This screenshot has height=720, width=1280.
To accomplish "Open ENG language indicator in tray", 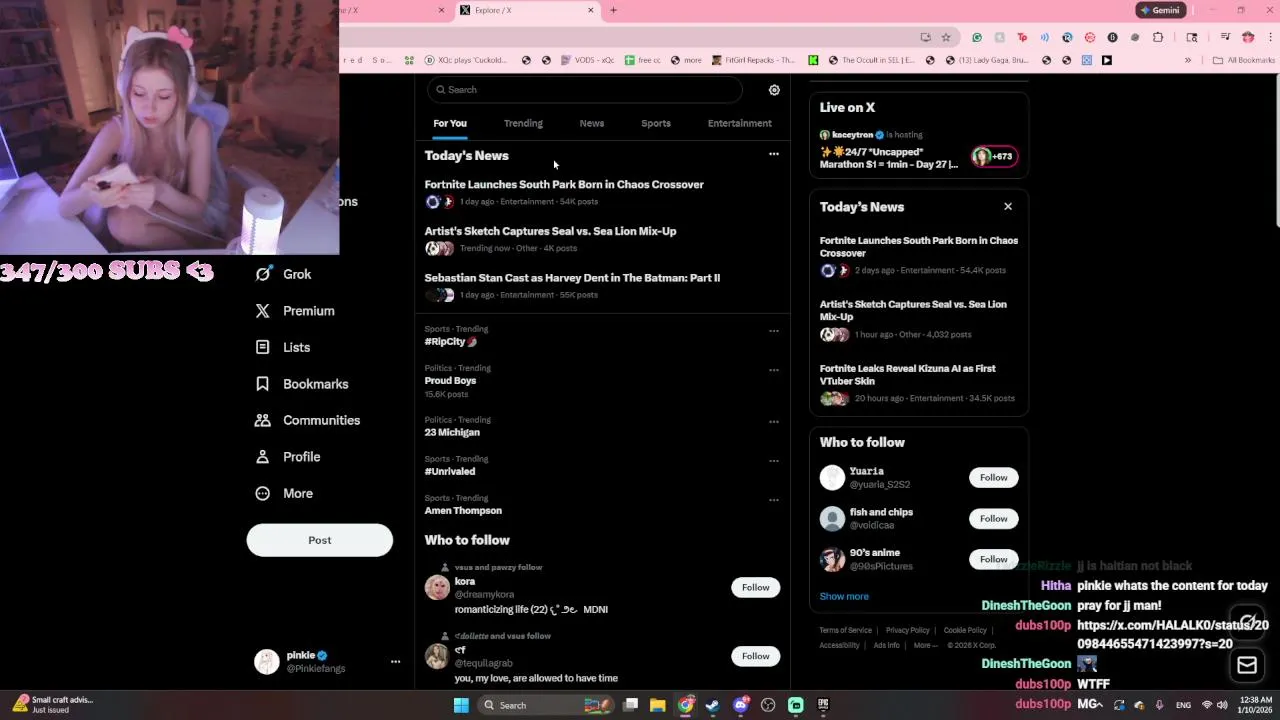I will pos(1183,705).
